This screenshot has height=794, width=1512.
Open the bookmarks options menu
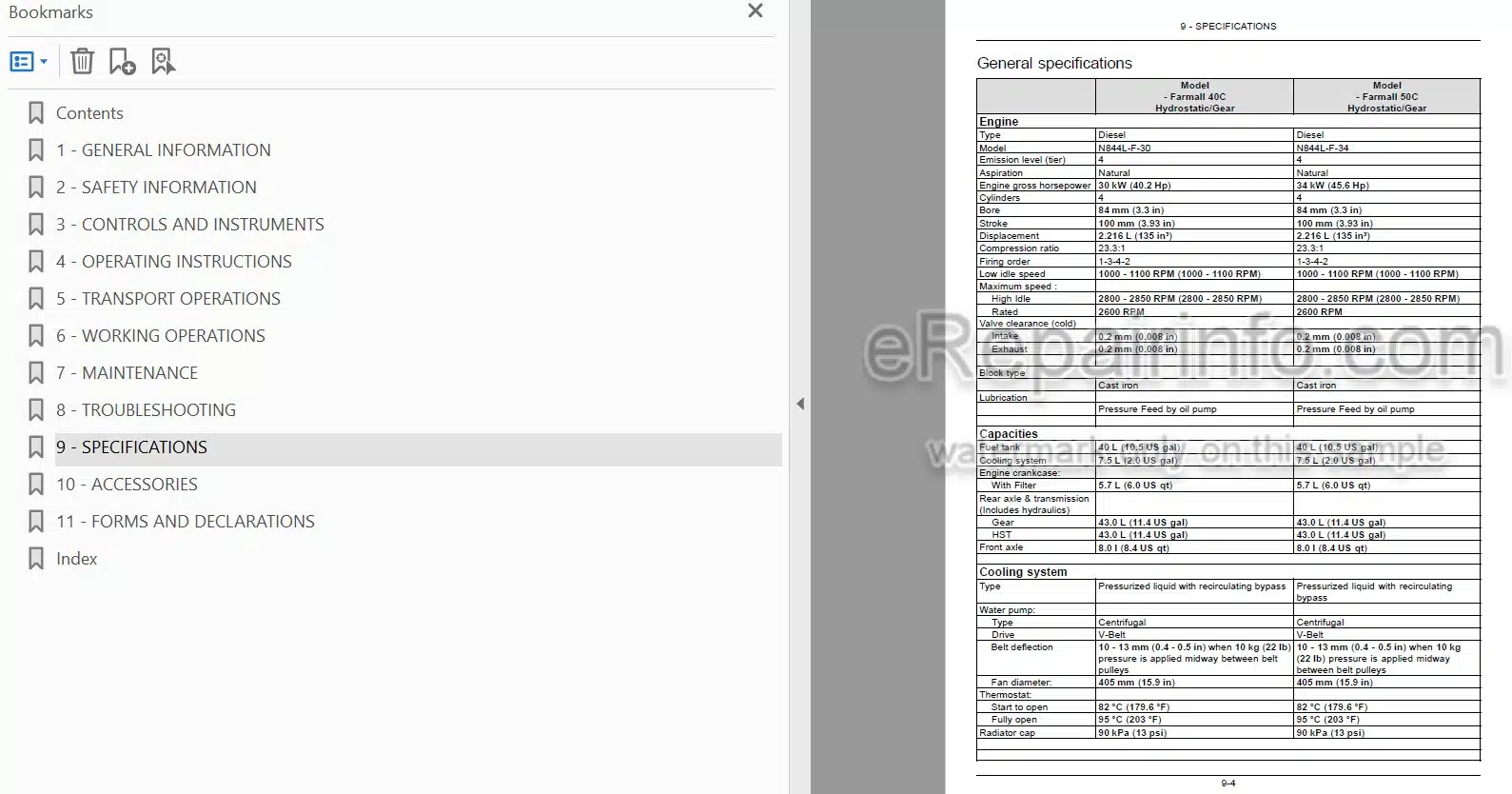[29, 62]
